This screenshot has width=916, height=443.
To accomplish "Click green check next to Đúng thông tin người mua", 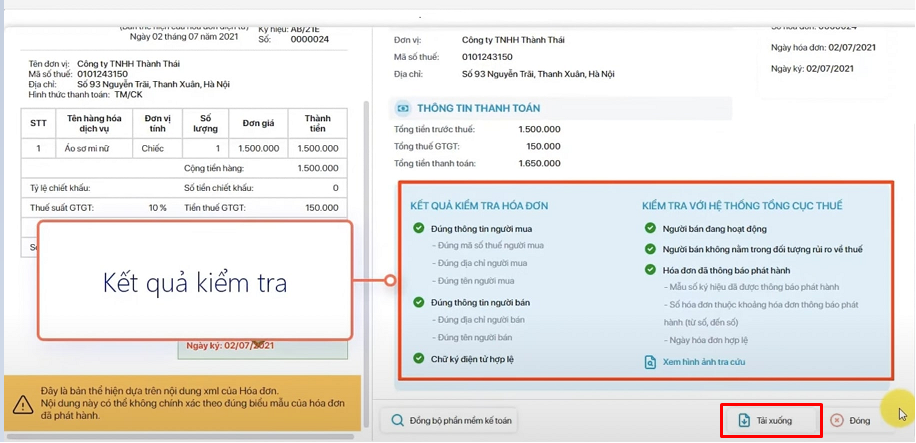I will pyautogui.click(x=418, y=228).
